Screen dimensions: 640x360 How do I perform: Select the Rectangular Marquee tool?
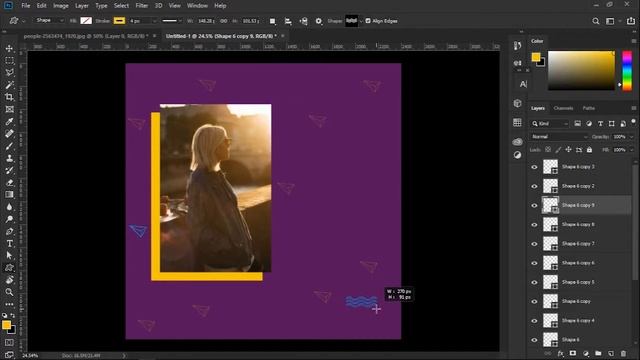click(x=9, y=60)
